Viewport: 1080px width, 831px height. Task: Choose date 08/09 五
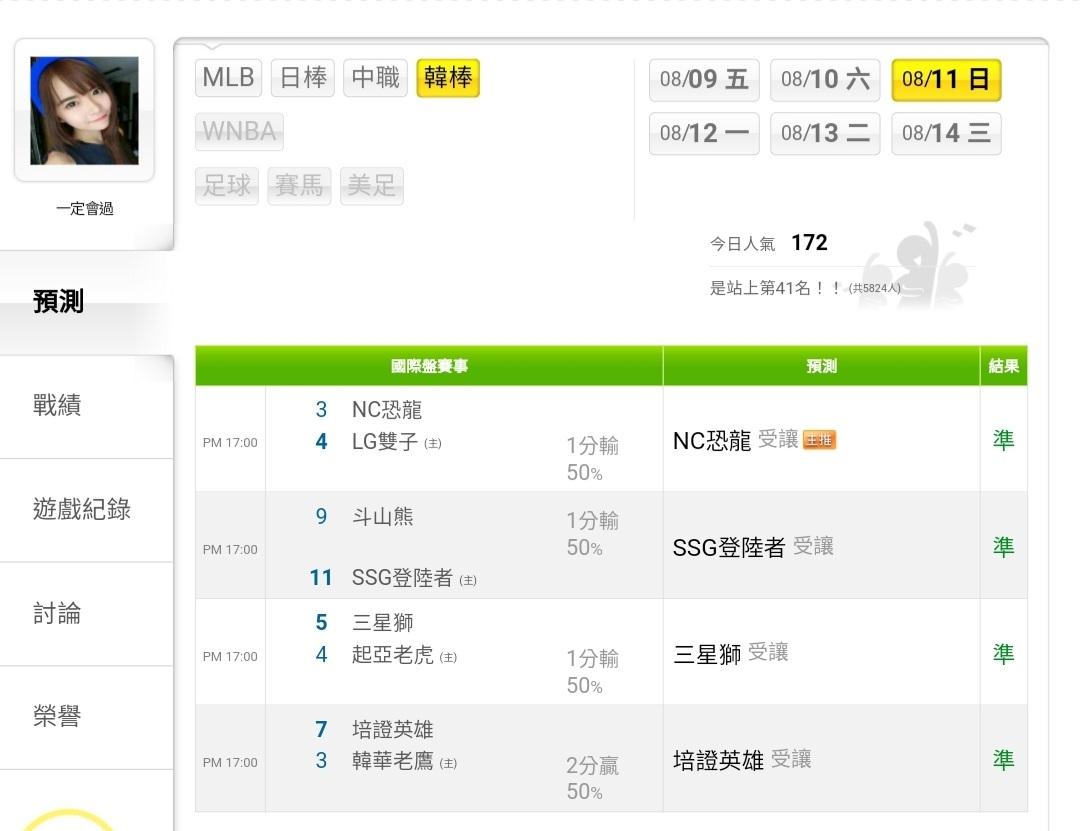(704, 80)
